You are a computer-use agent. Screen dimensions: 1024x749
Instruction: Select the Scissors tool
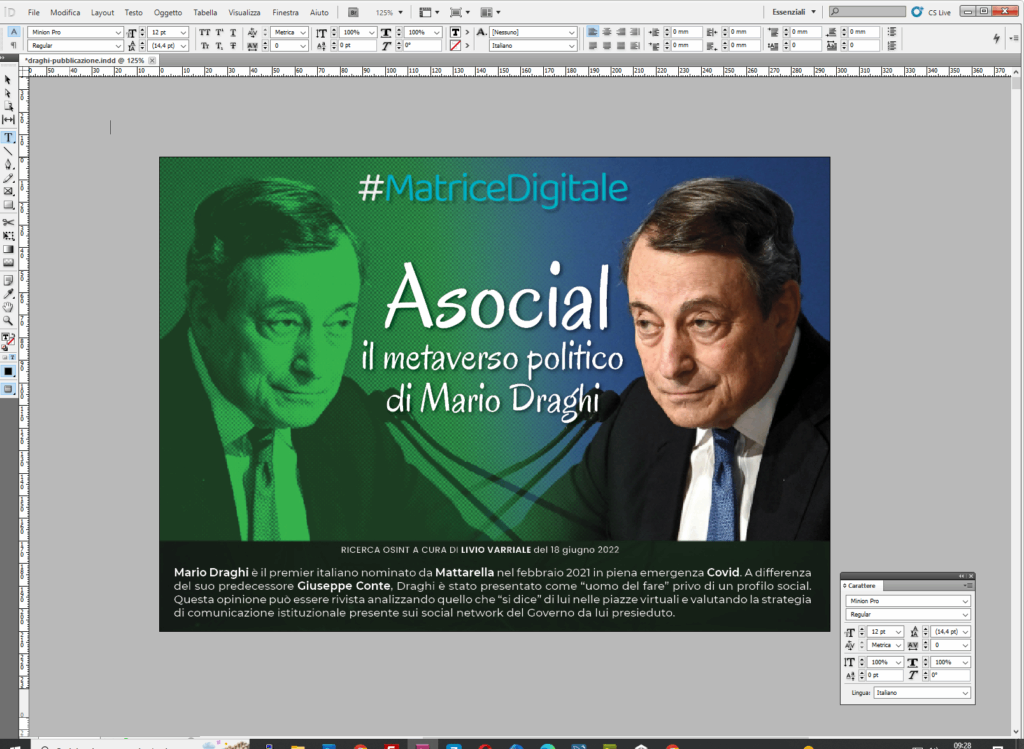[x=8, y=223]
